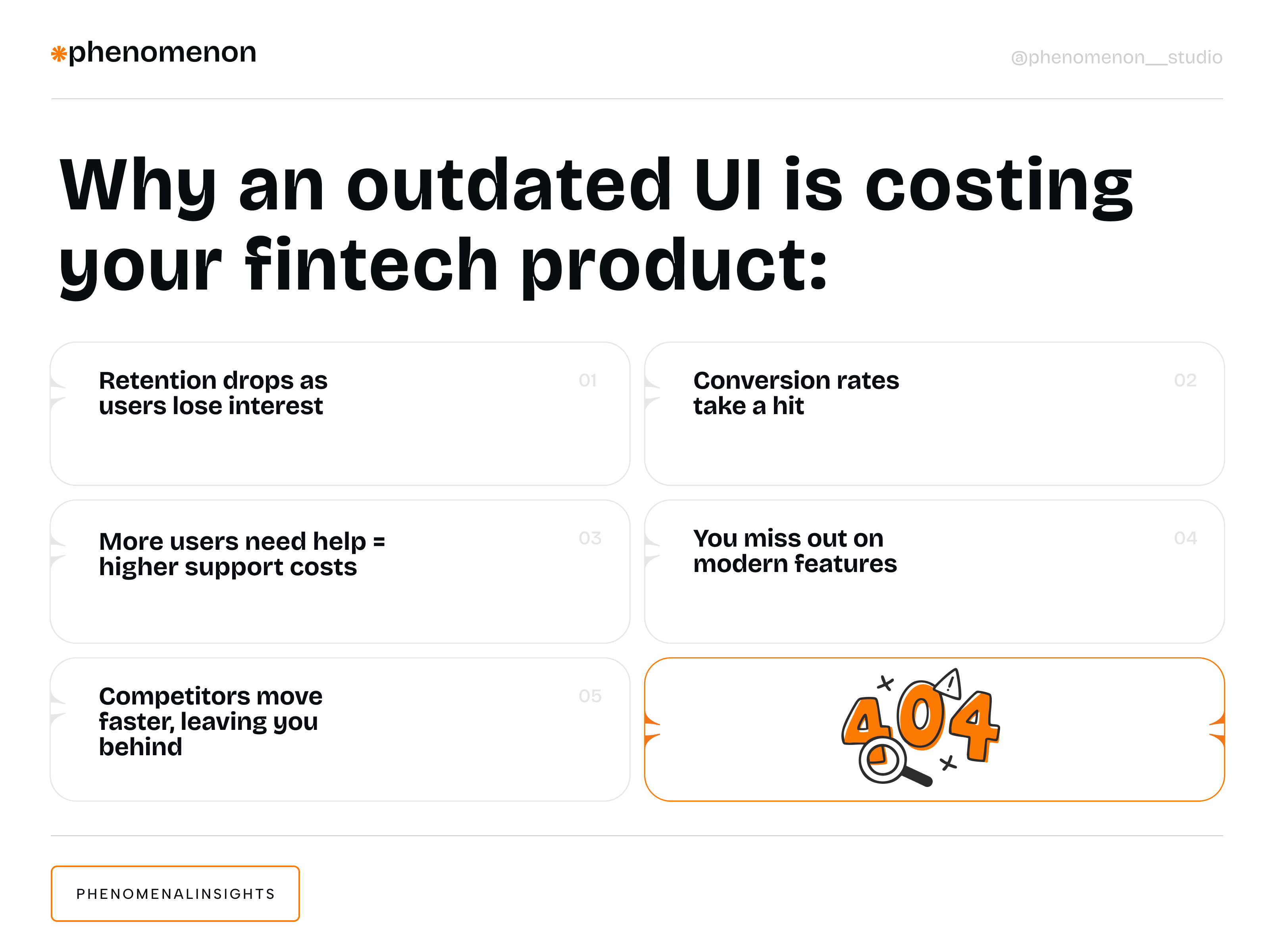Click the phenomenon wordmark
Screen dimensions: 1270x952
162,53
